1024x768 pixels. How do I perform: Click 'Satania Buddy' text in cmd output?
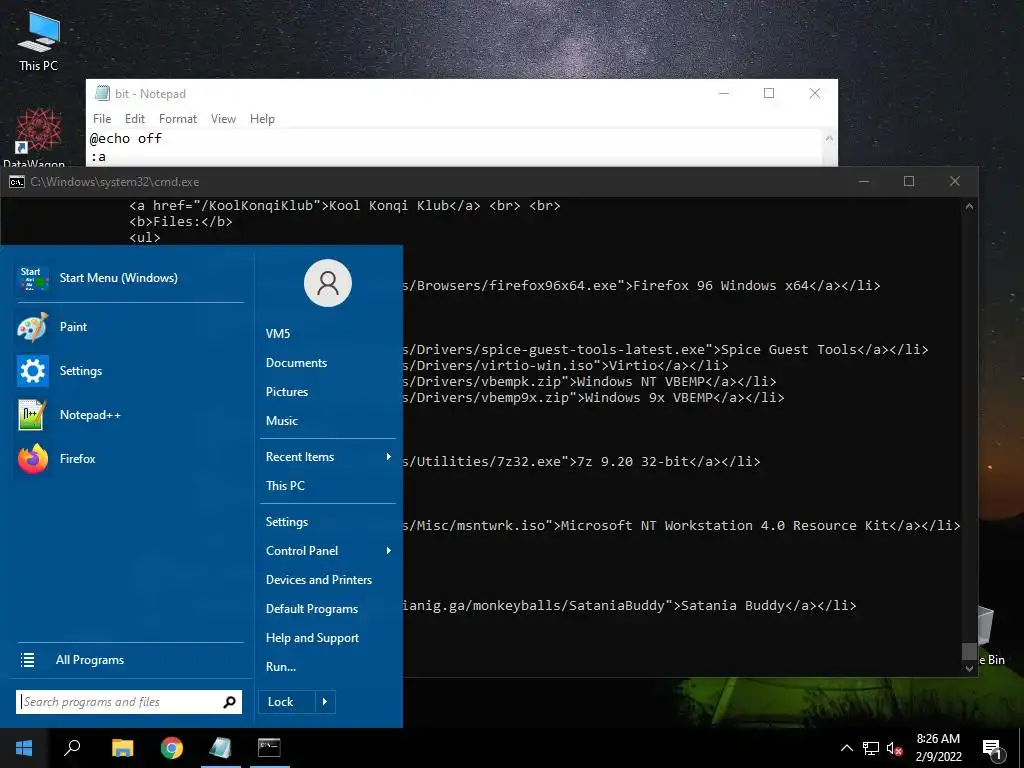click(x=733, y=605)
